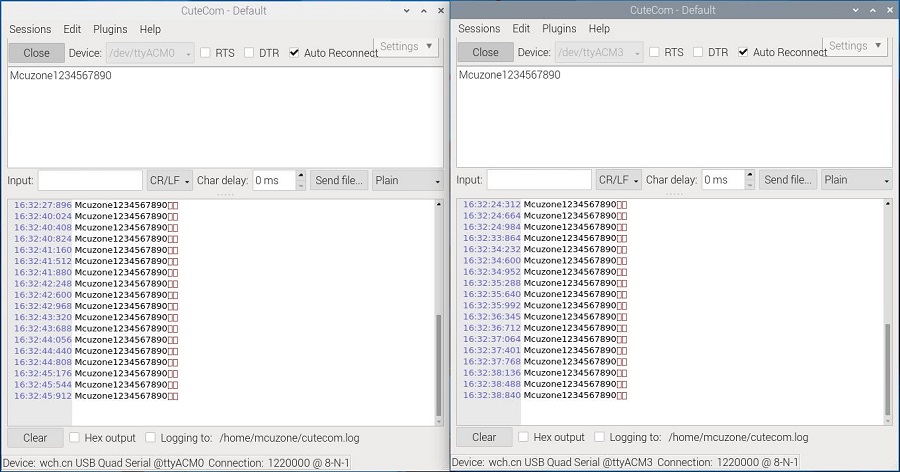Screen dimensions: 900x472
Task: Click ttyACM3 connection status bar text
Action: pos(624,462)
